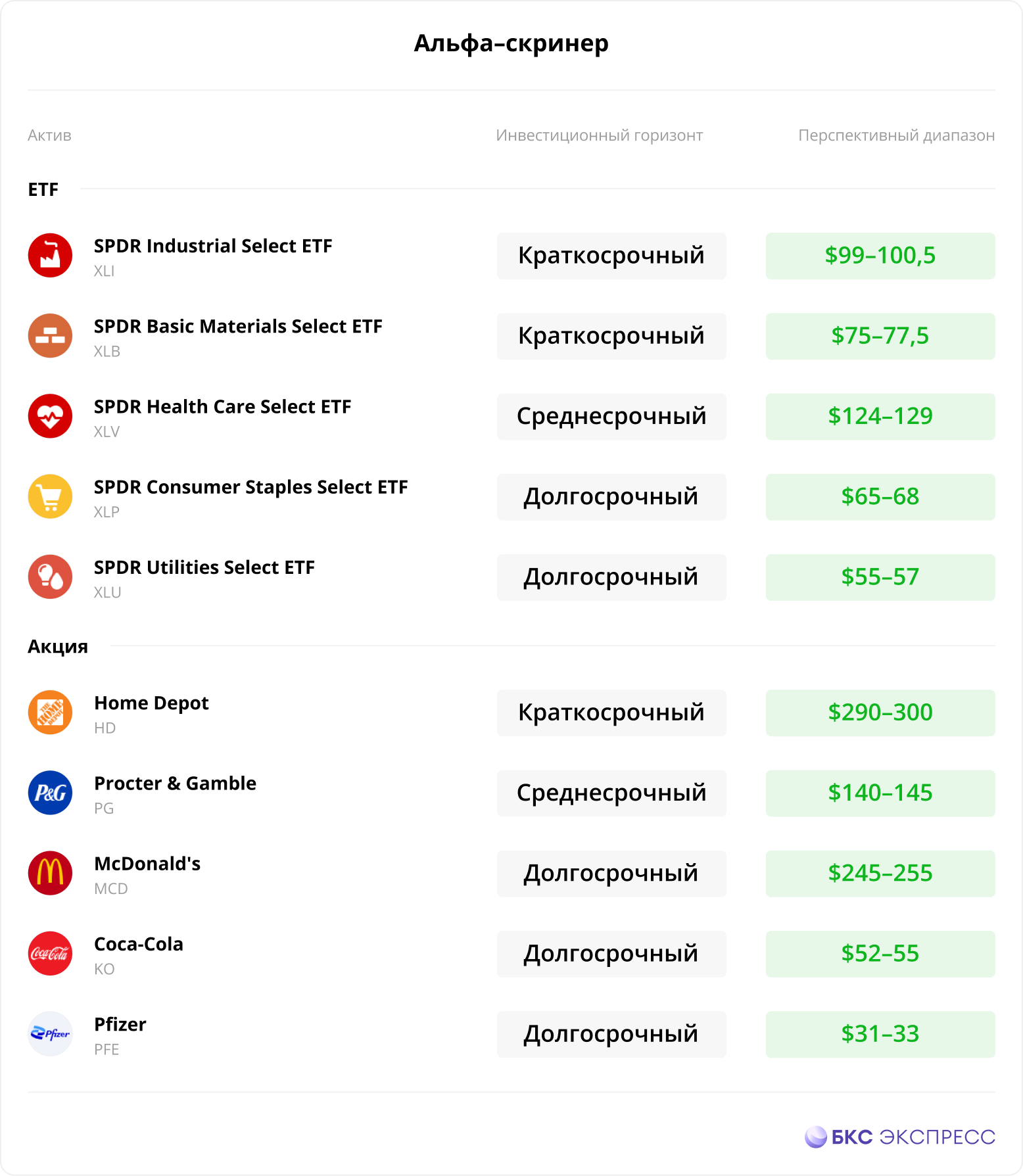
Task: Select the Health Care heart icon
Action: point(50,416)
